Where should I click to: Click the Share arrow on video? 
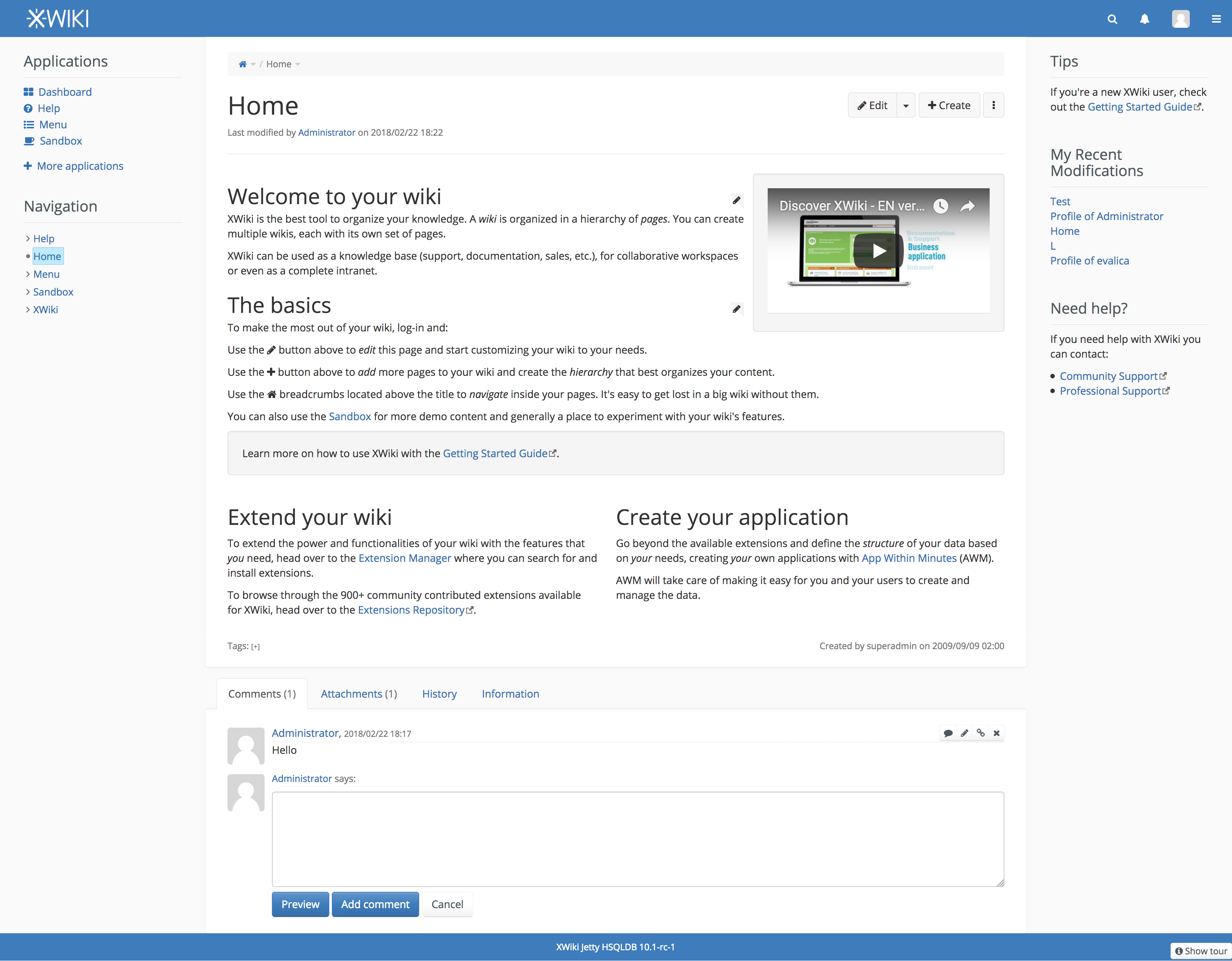[967, 206]
